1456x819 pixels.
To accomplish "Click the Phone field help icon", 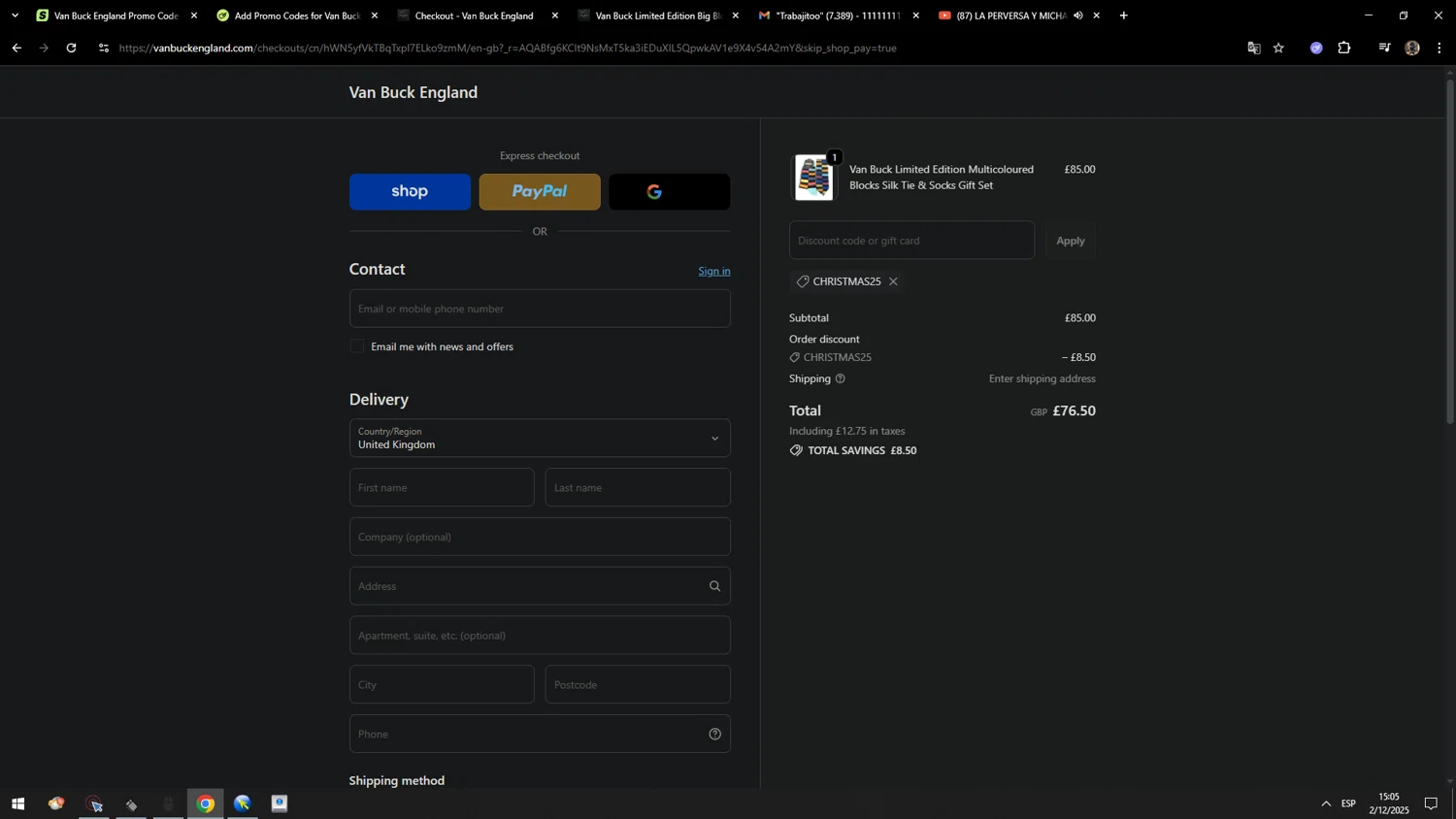I will 715,734.
